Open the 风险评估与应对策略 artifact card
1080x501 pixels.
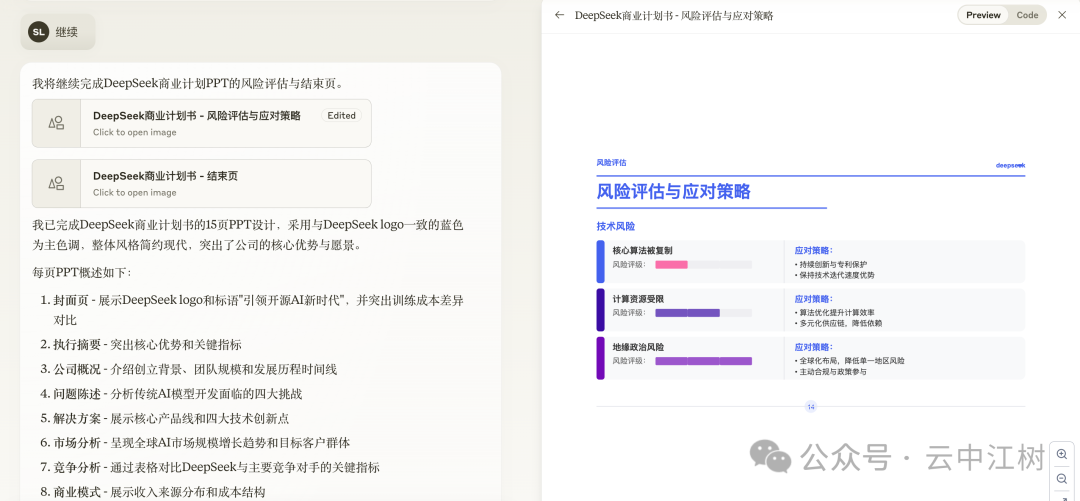click(x=202, y=123)
